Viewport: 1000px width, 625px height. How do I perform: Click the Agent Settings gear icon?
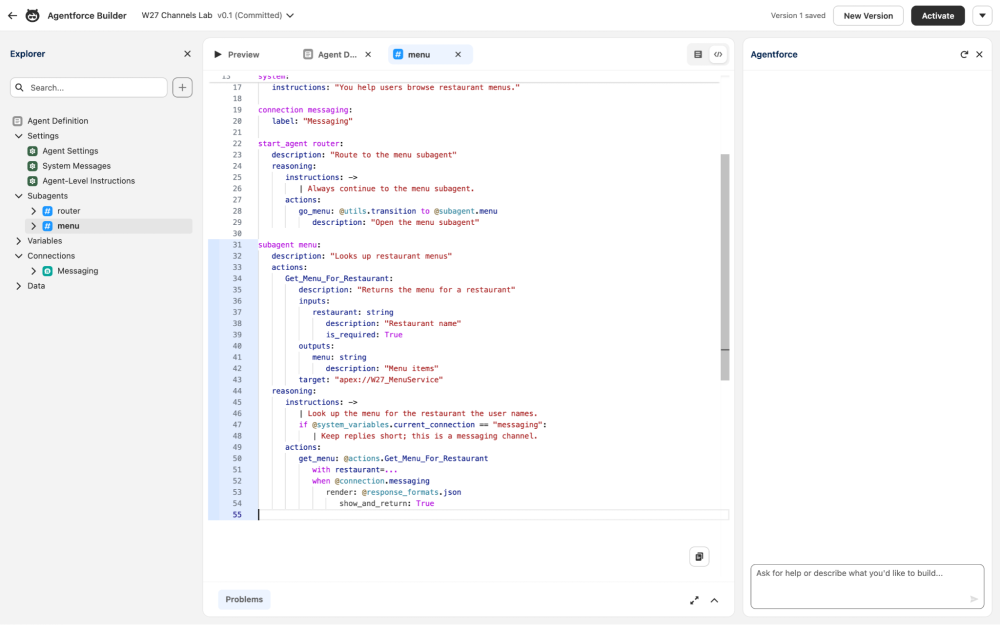point(33,151)
